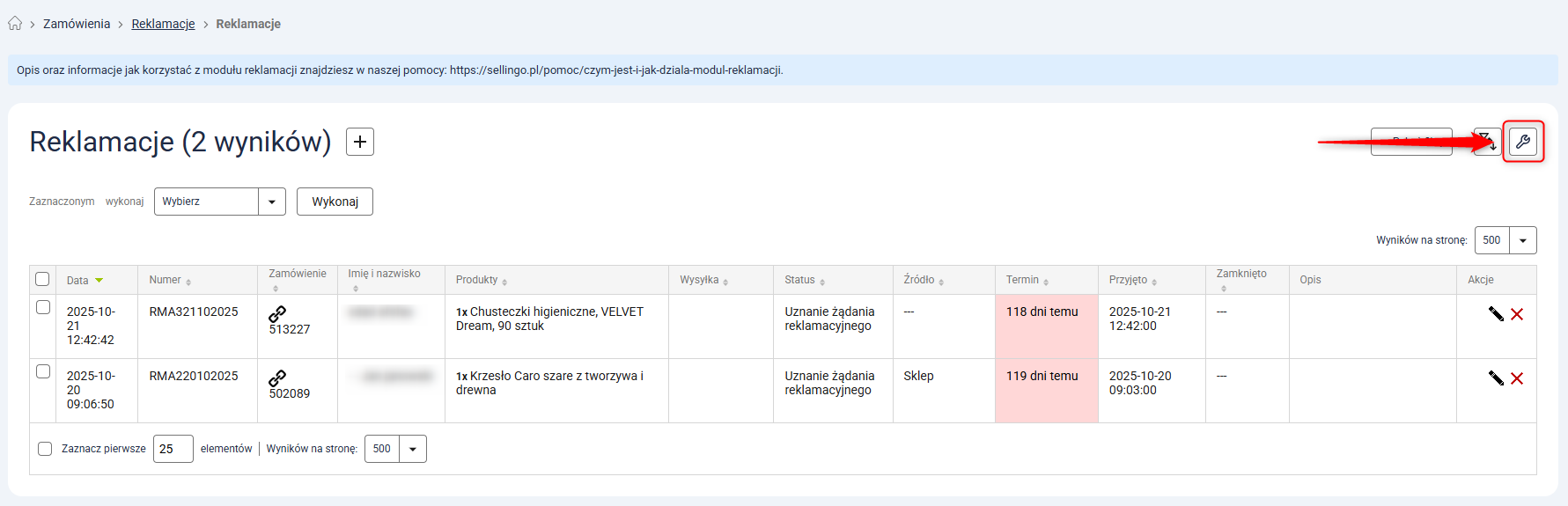
Task: Open linked order 513227 chain icon
Action: [x=277, y=313]
